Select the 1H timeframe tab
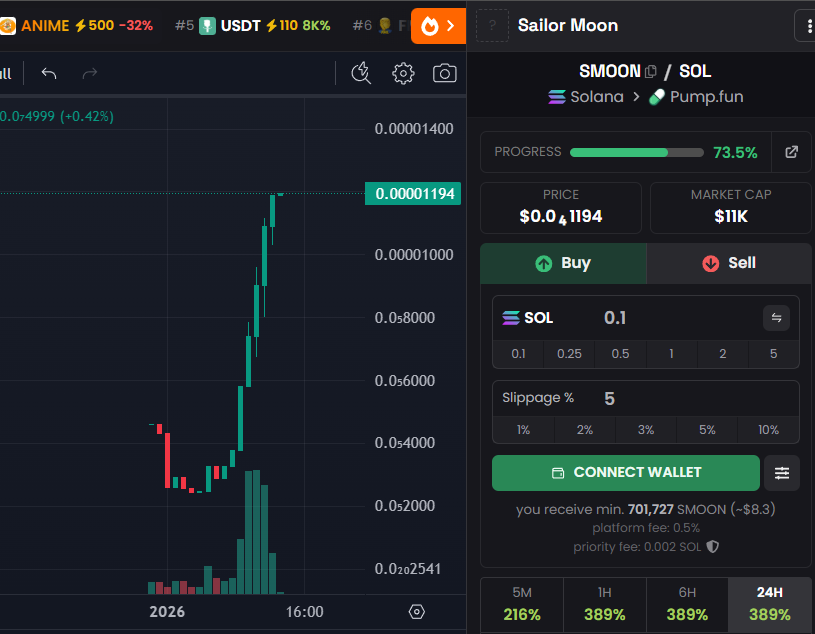The image size is (815, 634). pos(604,604)
